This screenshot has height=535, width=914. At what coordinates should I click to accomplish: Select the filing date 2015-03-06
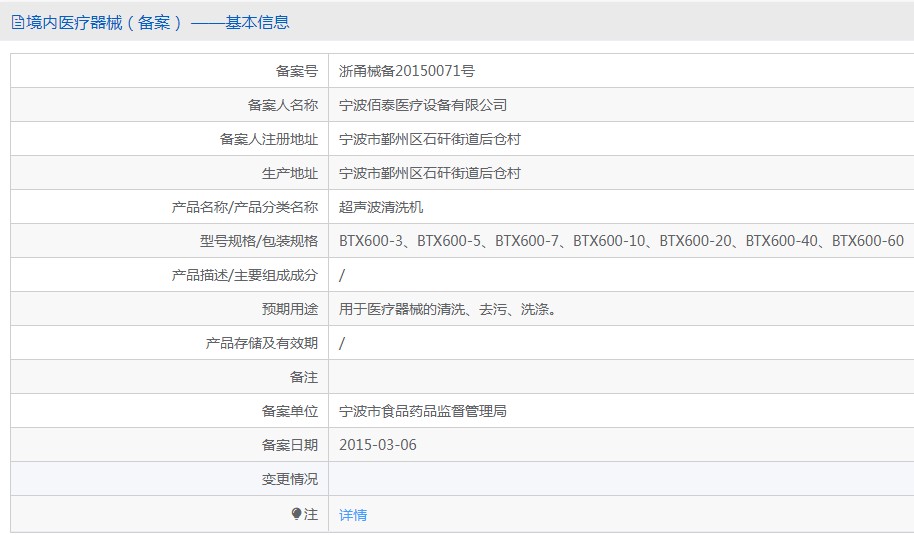tap(378, 445)
